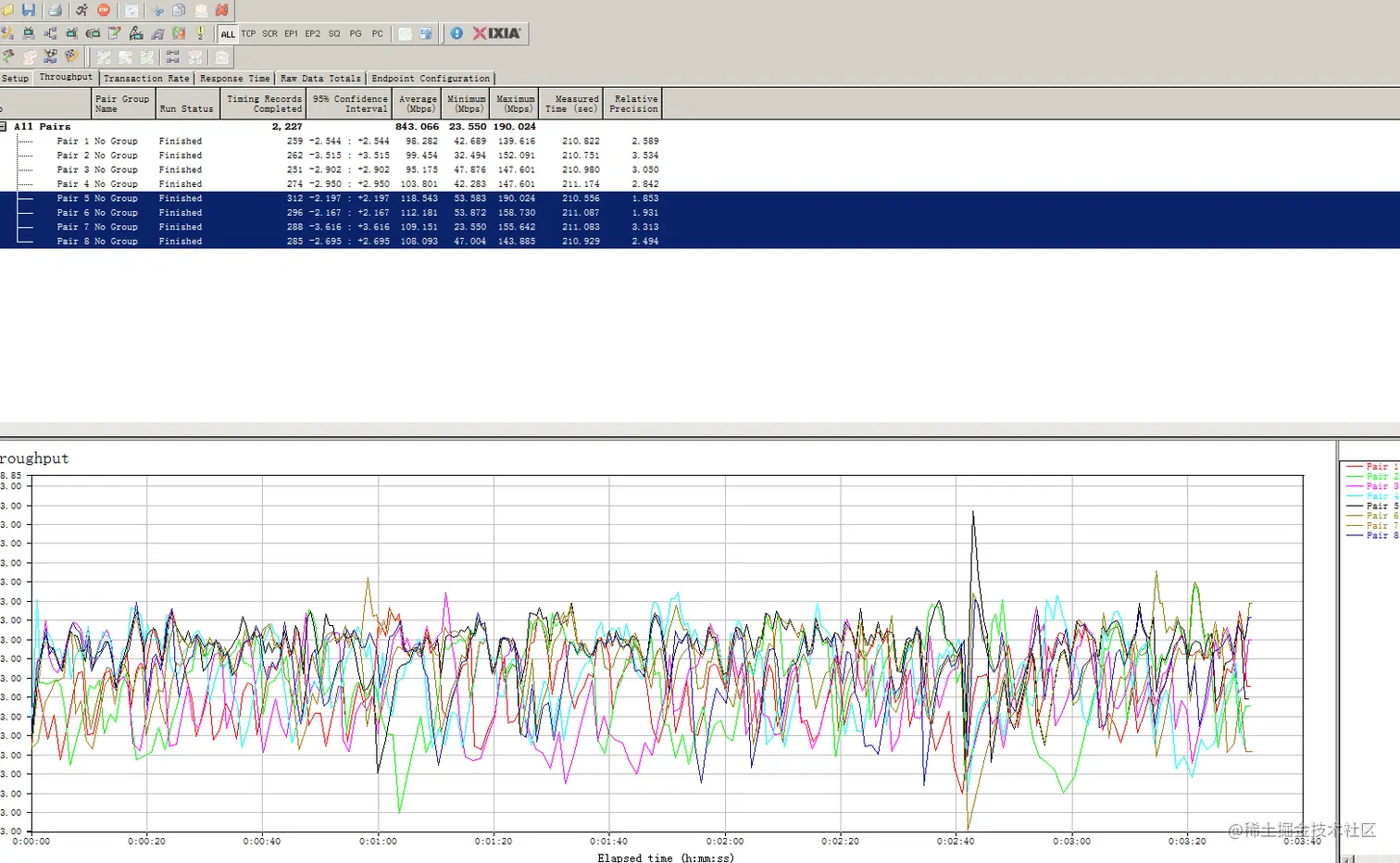Viewport: 1400px width, 863px height.
Task: Open a saved test file
Action: pyautogui.click(x=7, y=9)
